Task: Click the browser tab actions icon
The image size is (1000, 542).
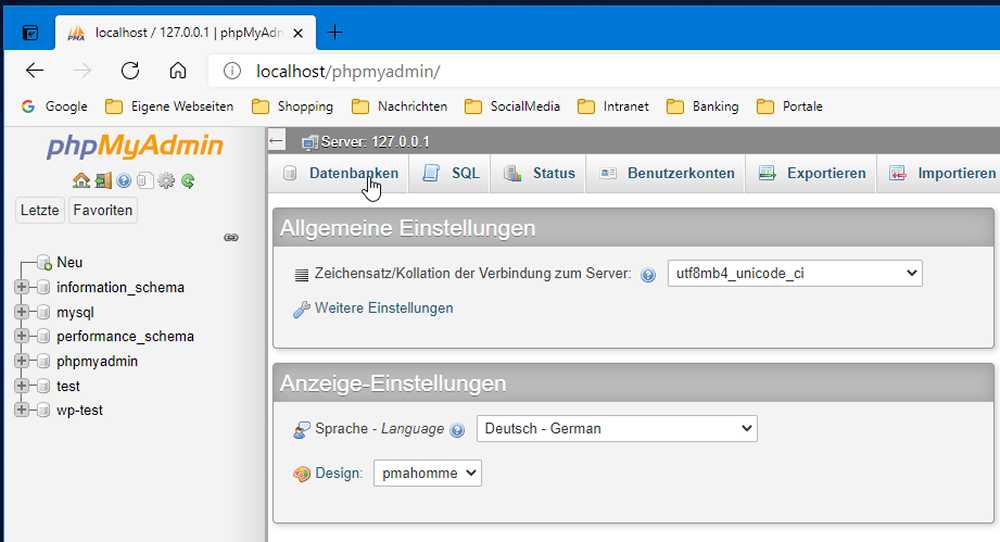Action: pyautogui.click(x=30, y=33)
